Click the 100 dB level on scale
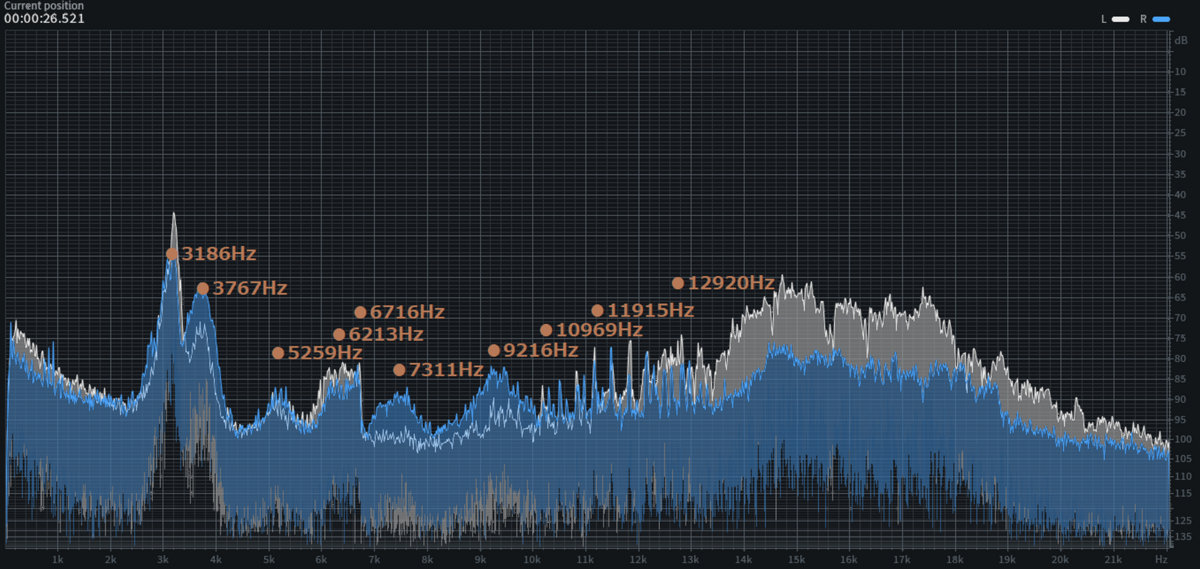 (x=1181, y=440)
